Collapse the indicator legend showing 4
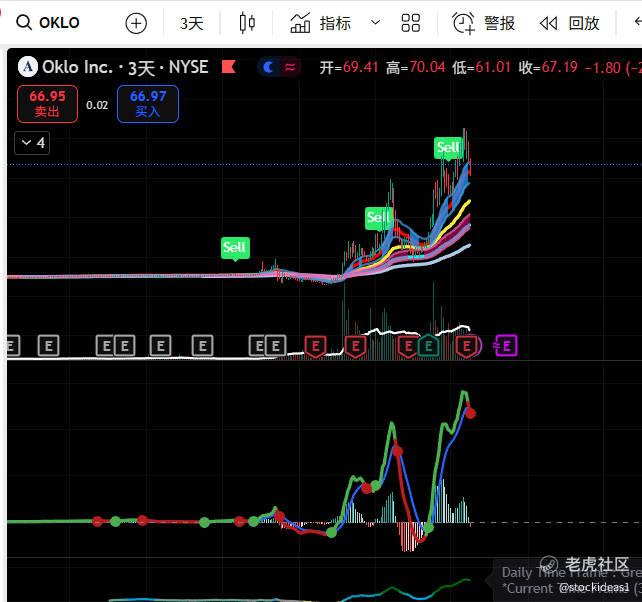642x602 pixels. click(32, 143)
